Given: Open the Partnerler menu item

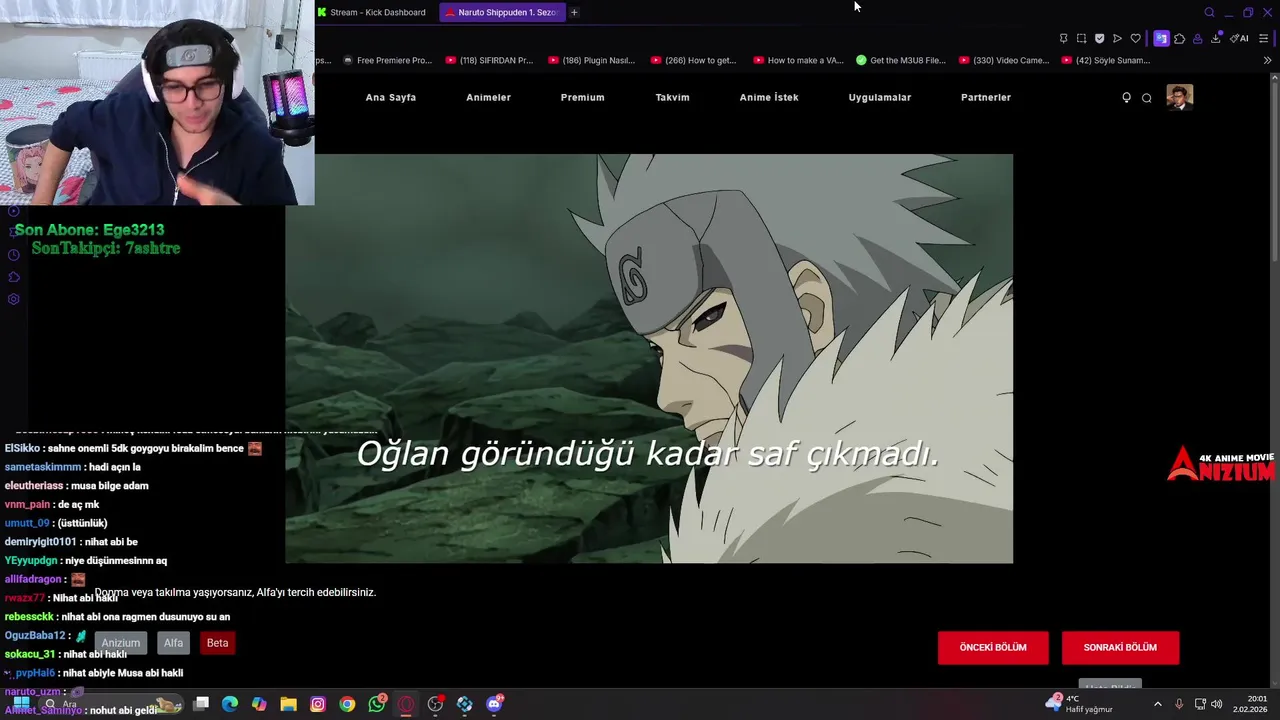Looking at the screenshot, I should coord(986,97).
